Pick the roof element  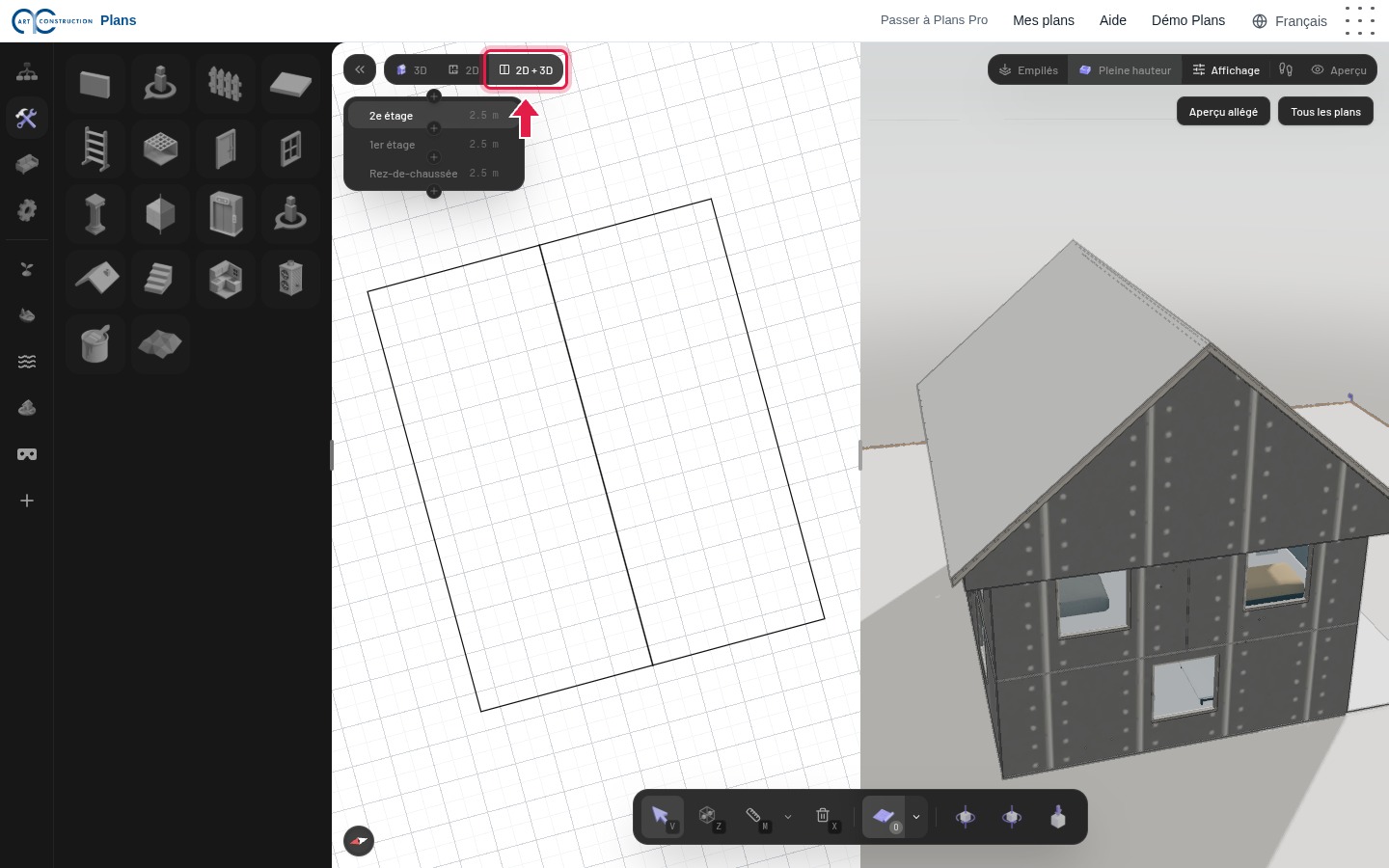(x=95, y=279)
